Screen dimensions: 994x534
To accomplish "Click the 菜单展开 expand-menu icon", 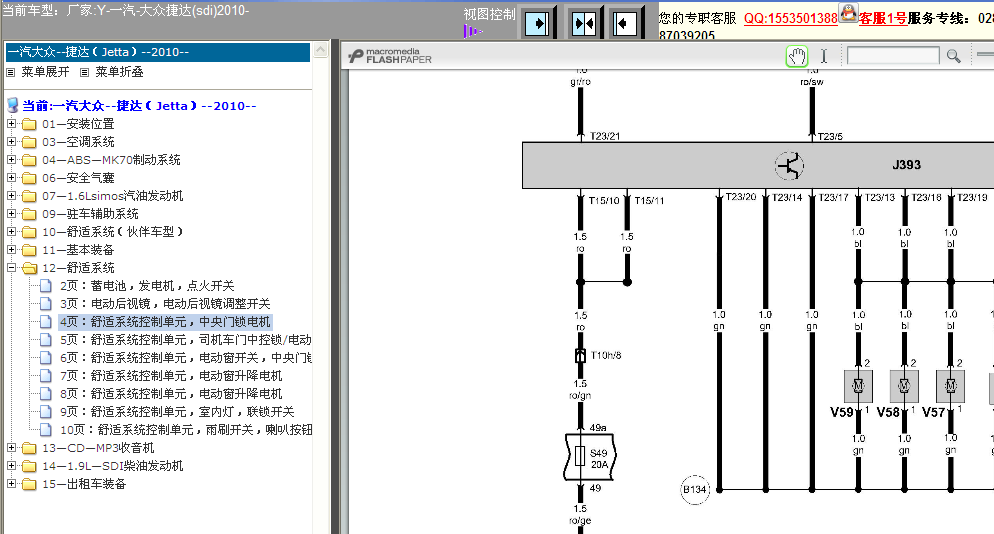I will click(10, 72).
